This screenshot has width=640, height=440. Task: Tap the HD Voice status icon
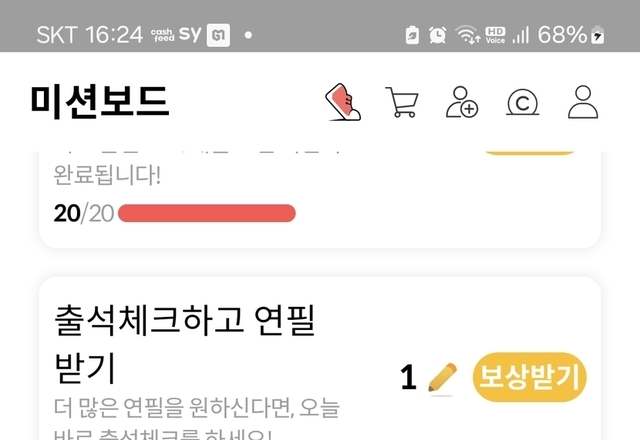point(495,35)
